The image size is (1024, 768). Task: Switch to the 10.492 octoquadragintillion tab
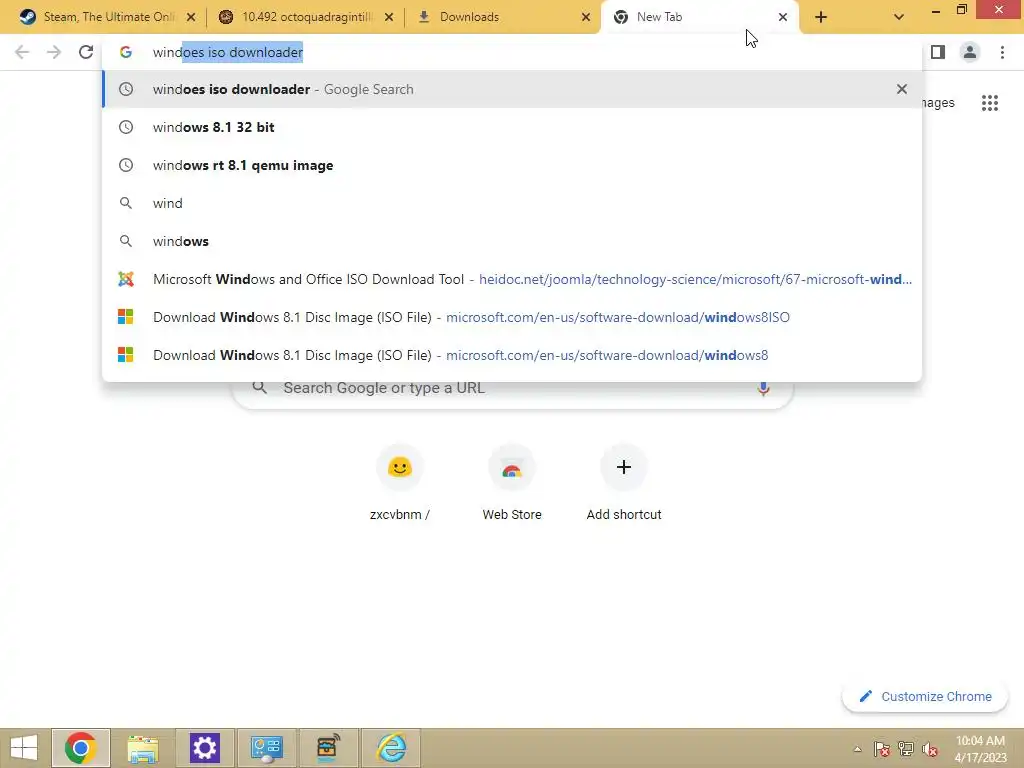306,17
